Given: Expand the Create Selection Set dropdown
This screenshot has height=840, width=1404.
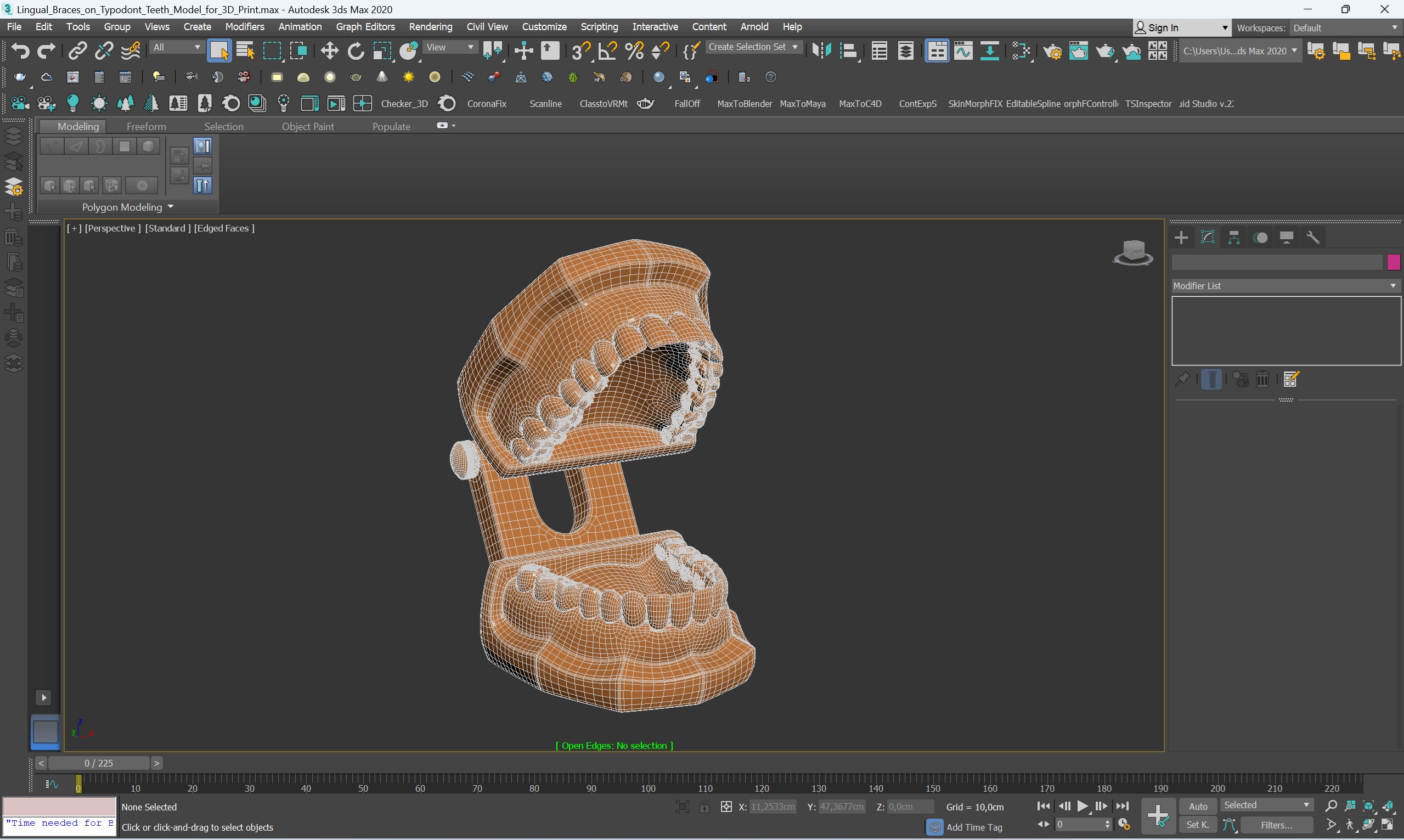Looking at the screenshot, I should tap(753, 47).
